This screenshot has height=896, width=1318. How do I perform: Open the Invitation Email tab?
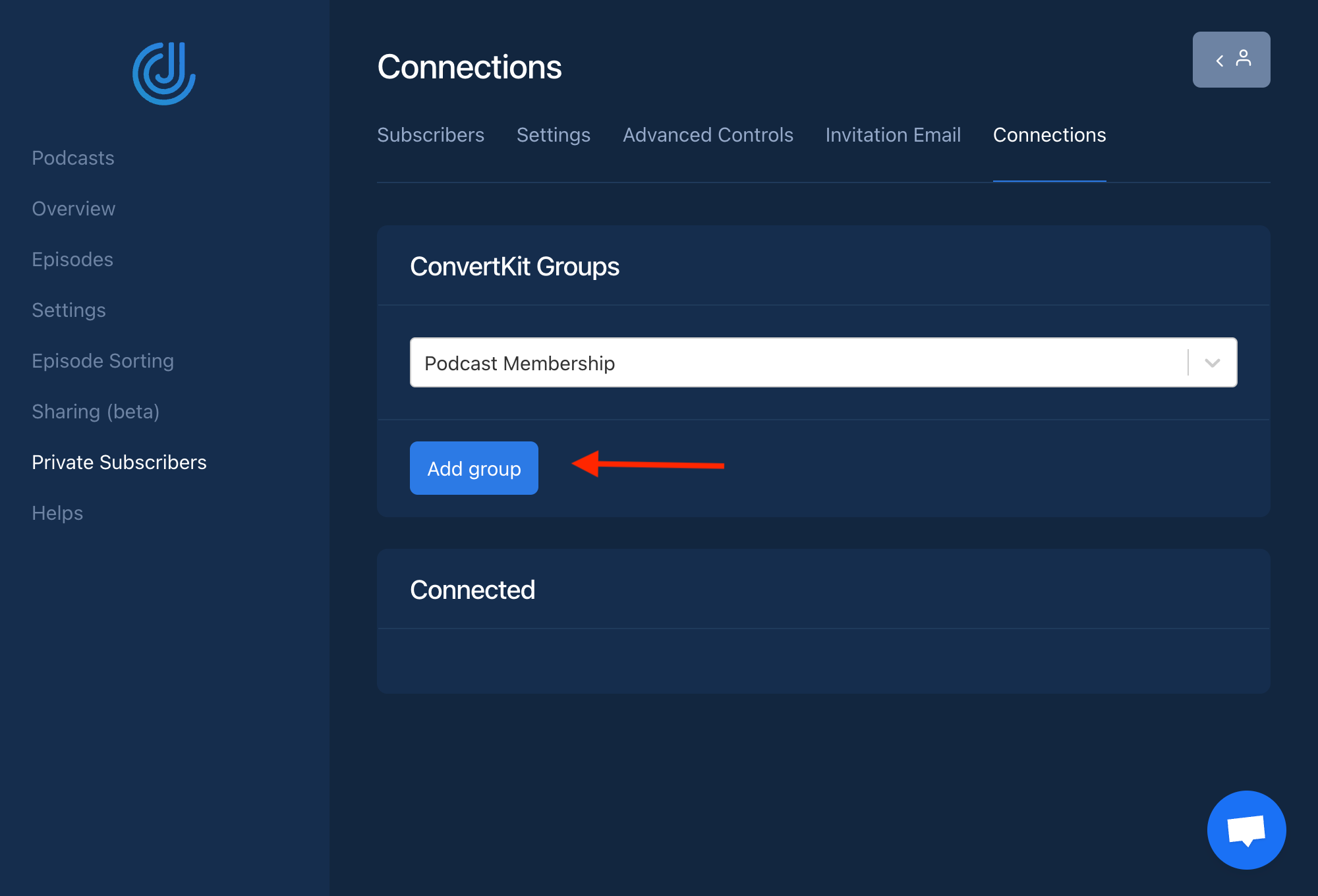893,134
